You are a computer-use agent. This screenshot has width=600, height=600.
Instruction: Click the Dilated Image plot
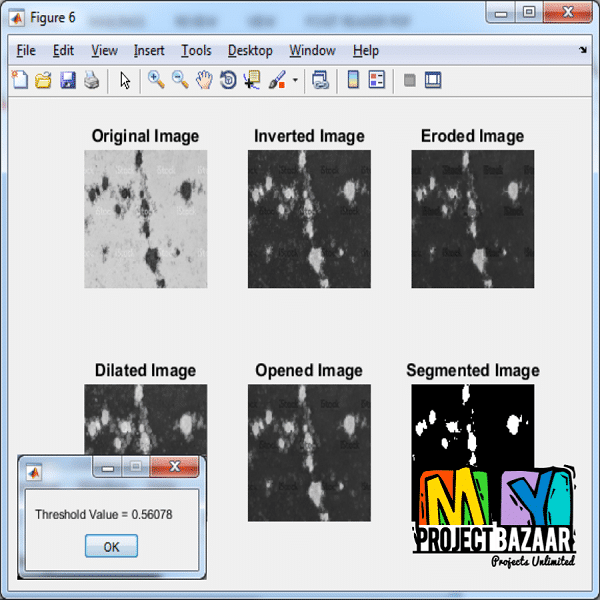click(x=145, y=420)
